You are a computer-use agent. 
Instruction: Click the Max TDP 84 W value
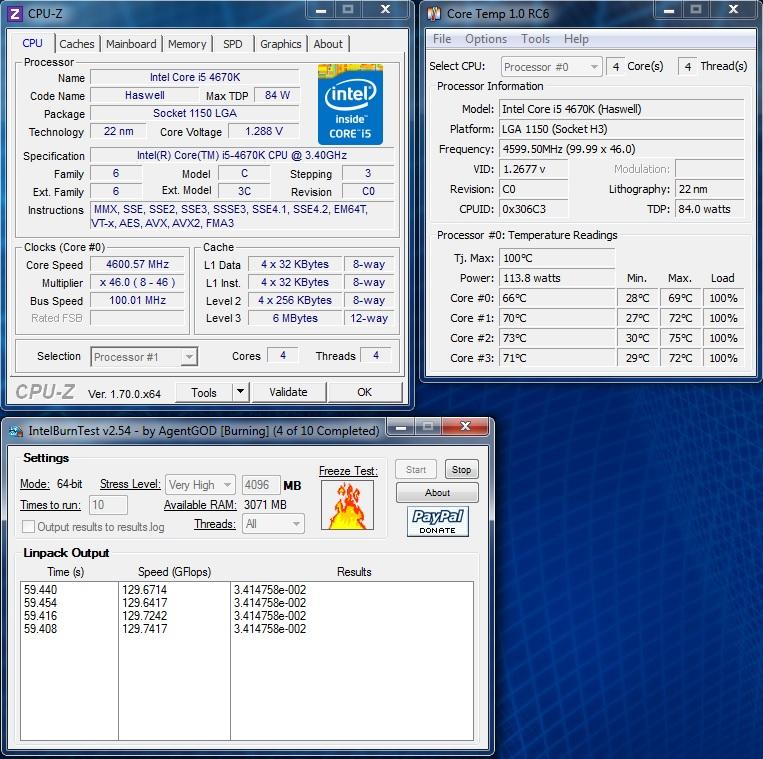[277, 95]
